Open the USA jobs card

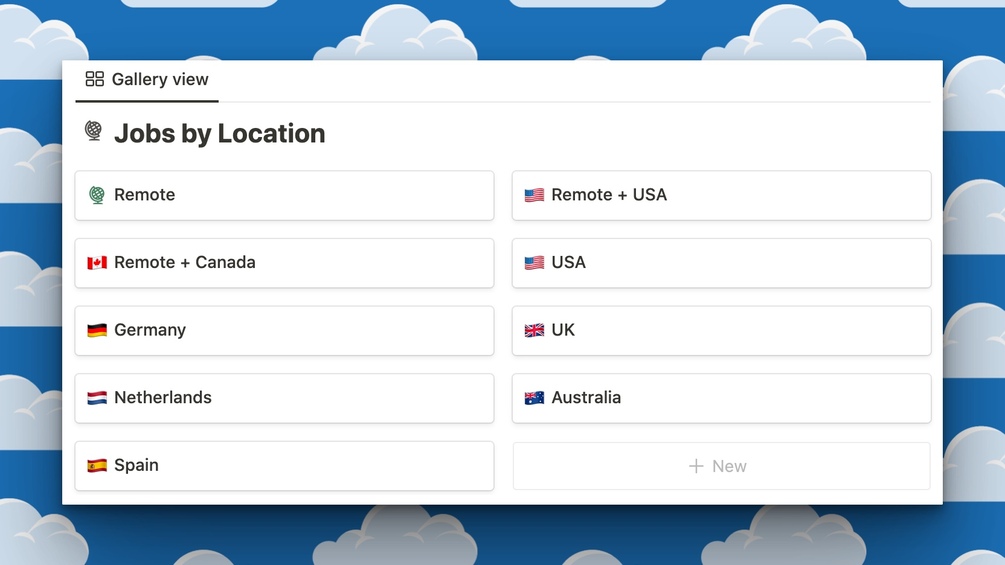(x=721, y=263)
